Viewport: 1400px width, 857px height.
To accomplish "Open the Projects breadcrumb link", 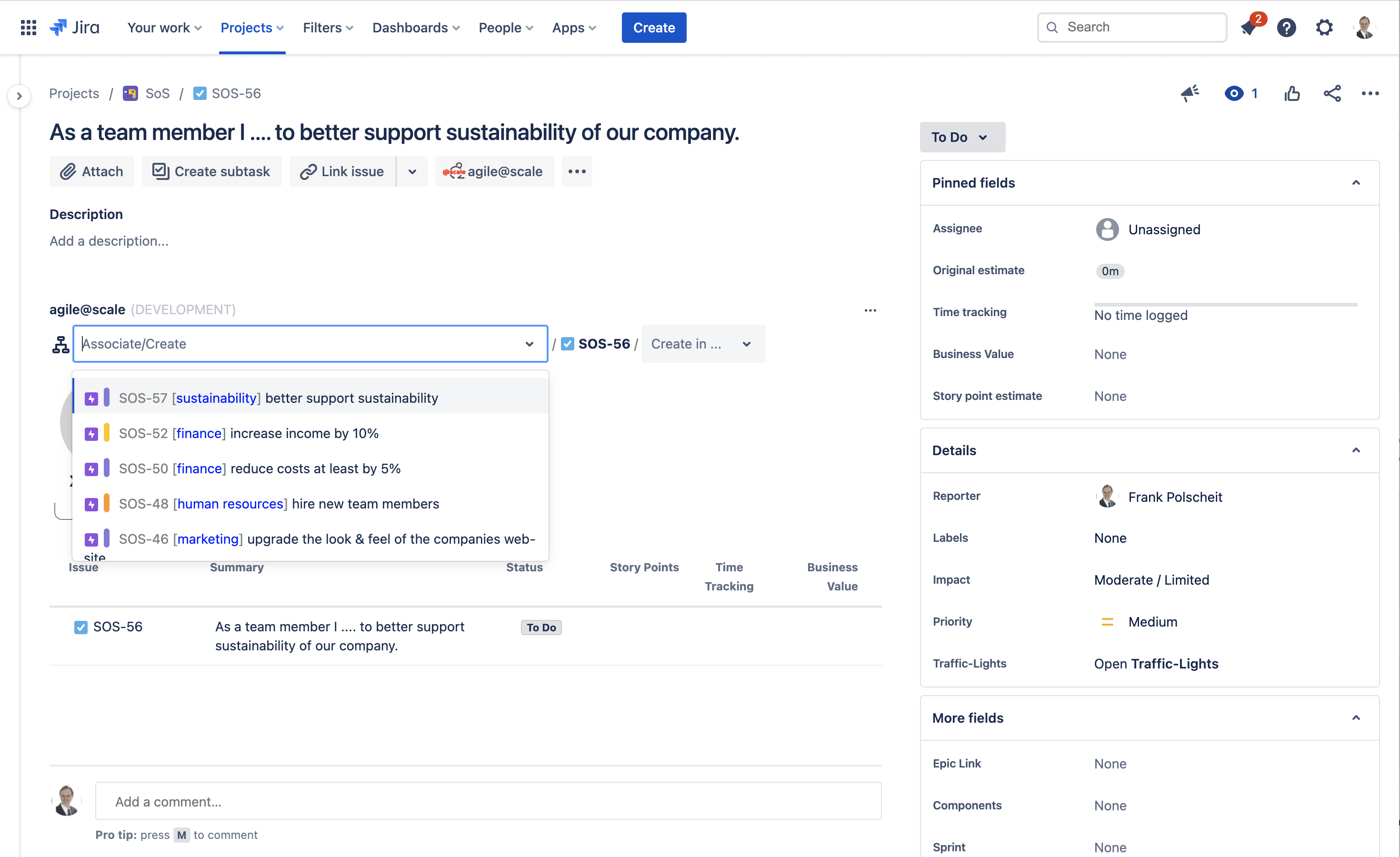I will [x=74, y=93].
